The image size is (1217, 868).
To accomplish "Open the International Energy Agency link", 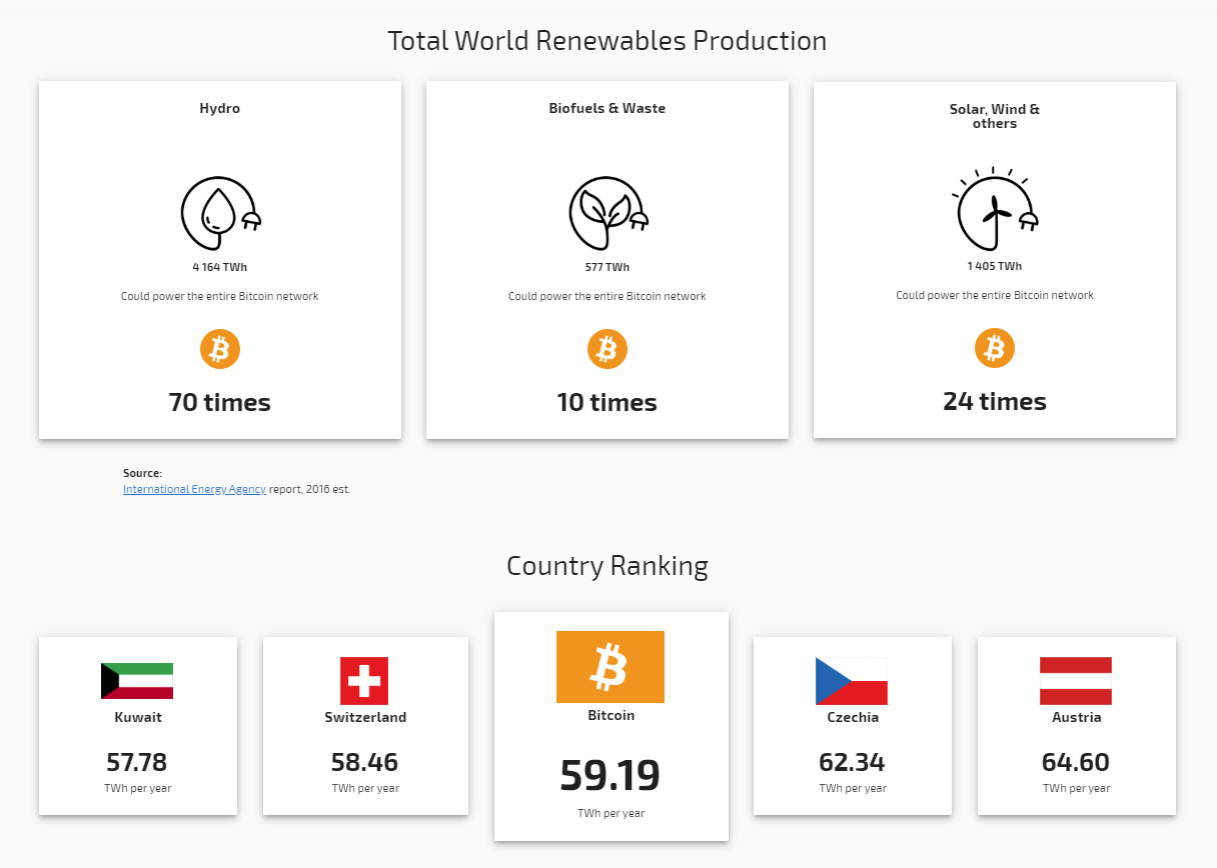I will [194, 489].
